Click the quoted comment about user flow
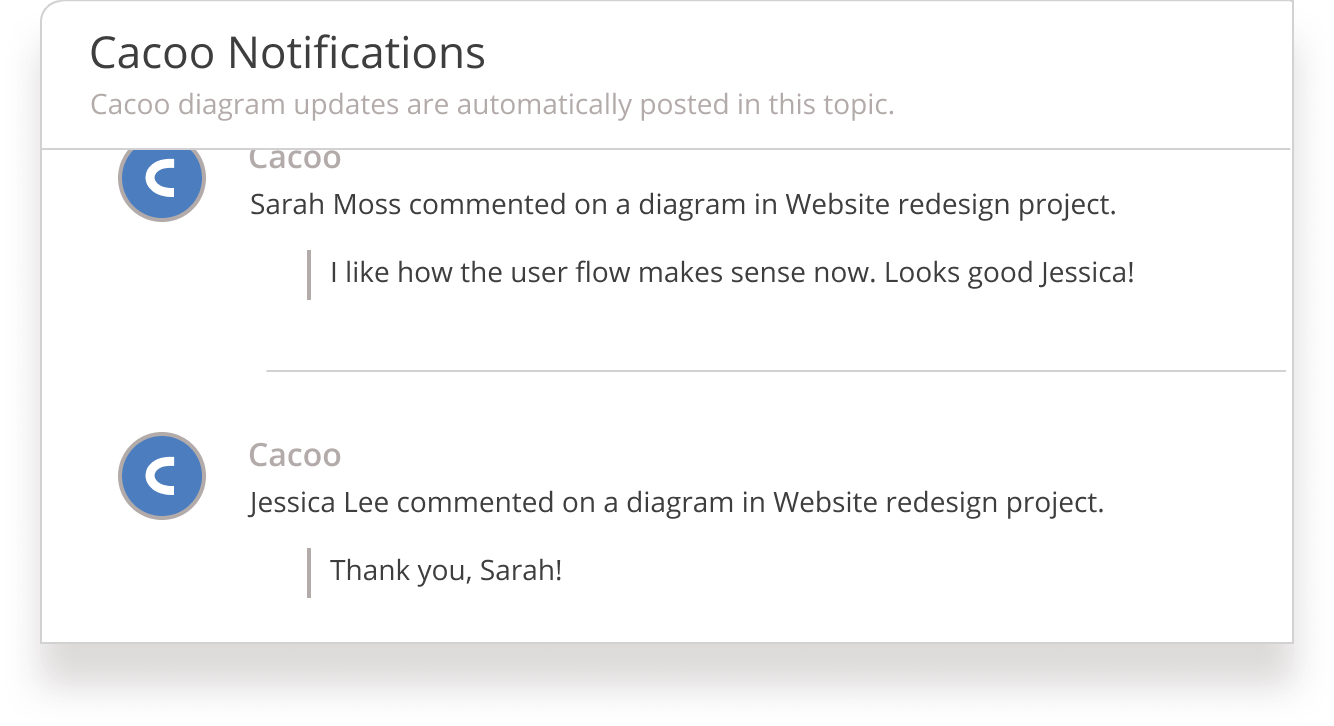 [x=733, y=272]
